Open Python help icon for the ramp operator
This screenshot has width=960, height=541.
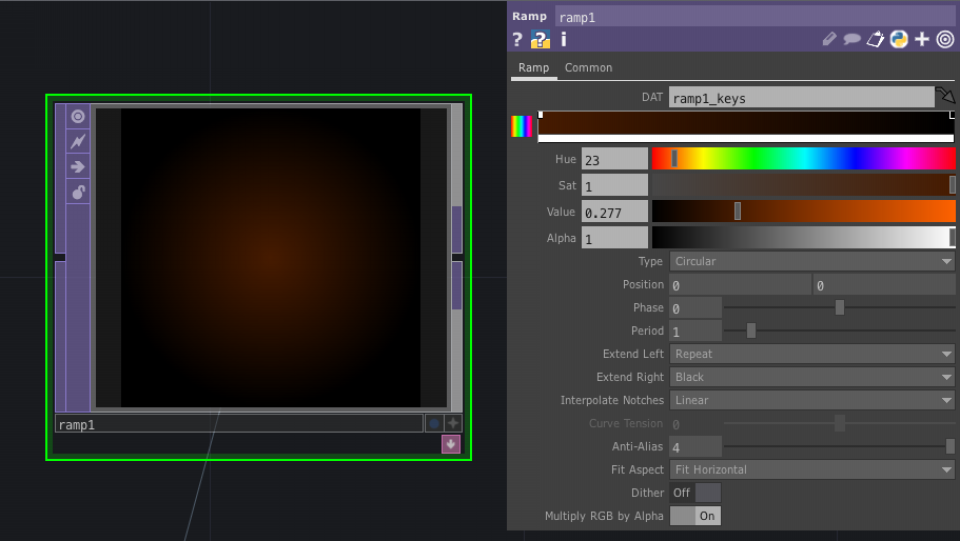pos(540,40)
